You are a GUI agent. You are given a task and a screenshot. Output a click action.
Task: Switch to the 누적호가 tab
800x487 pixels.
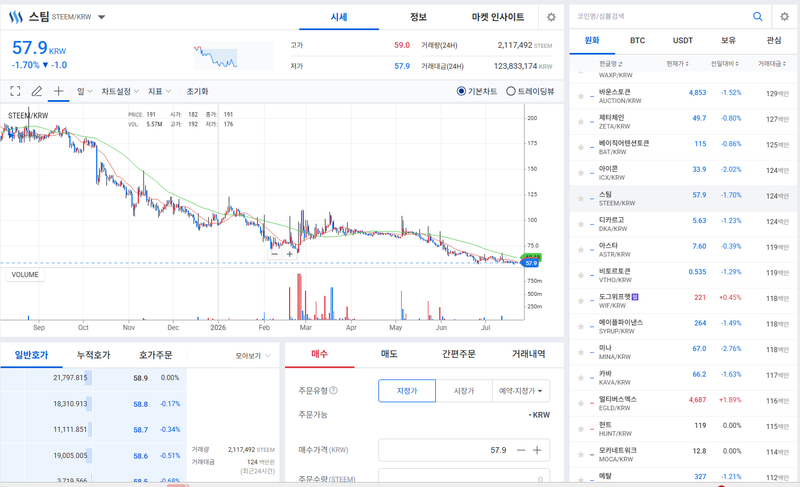(x=93, y=355)
